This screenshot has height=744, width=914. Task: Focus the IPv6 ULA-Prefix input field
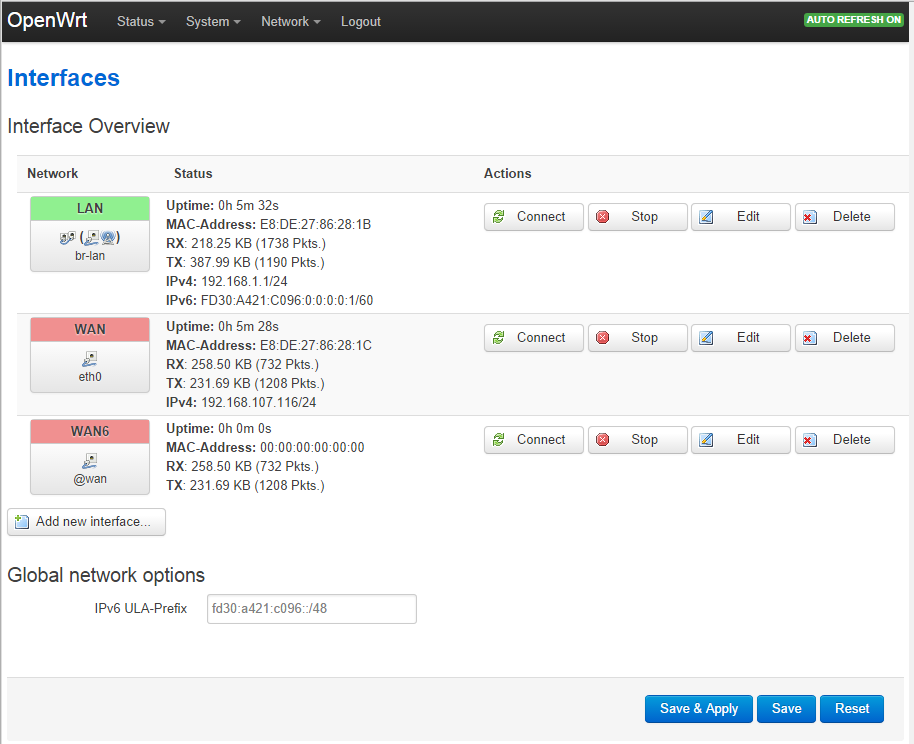click(311, 609)
